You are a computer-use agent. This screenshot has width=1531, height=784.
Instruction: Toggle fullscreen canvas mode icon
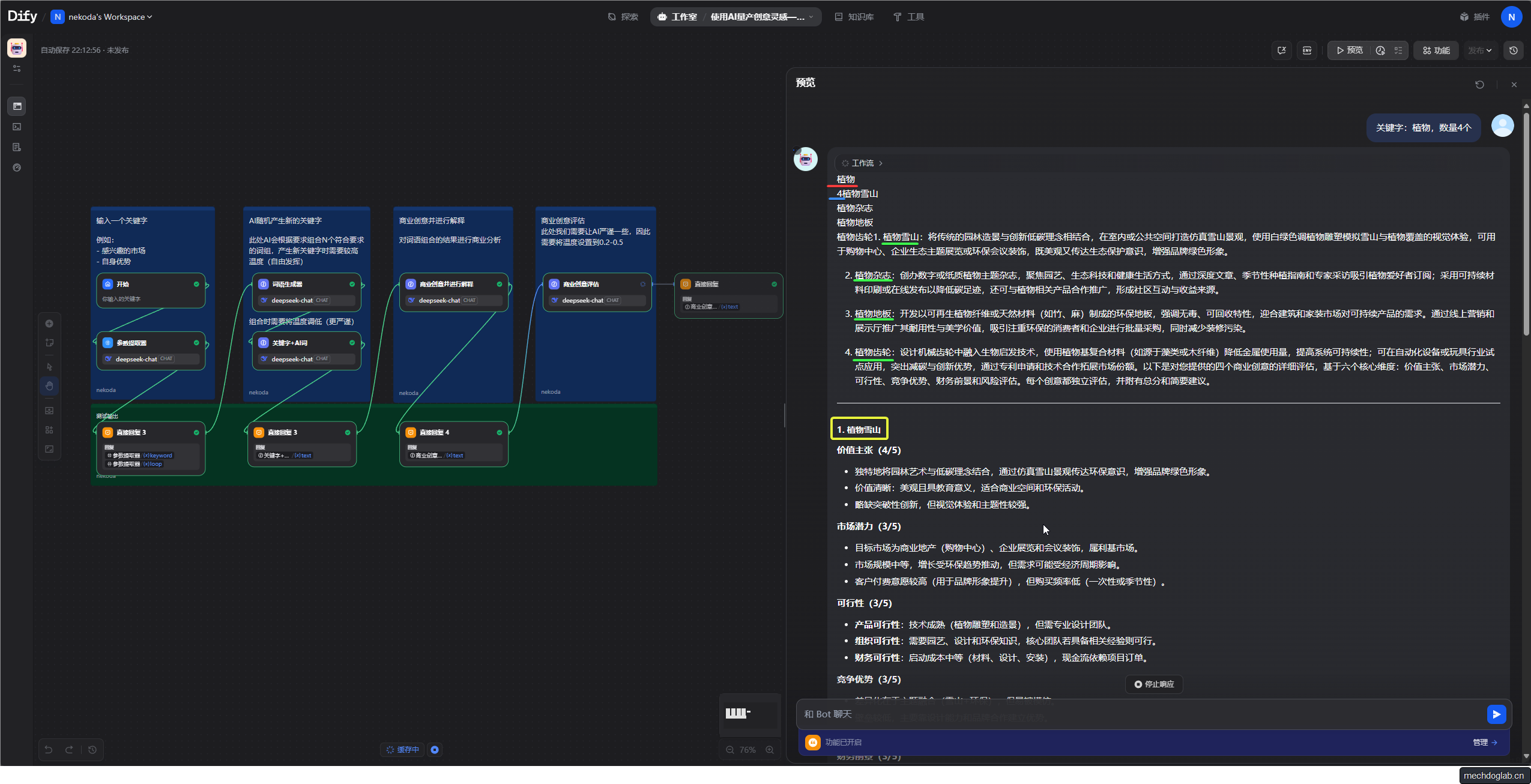(49, 449)
